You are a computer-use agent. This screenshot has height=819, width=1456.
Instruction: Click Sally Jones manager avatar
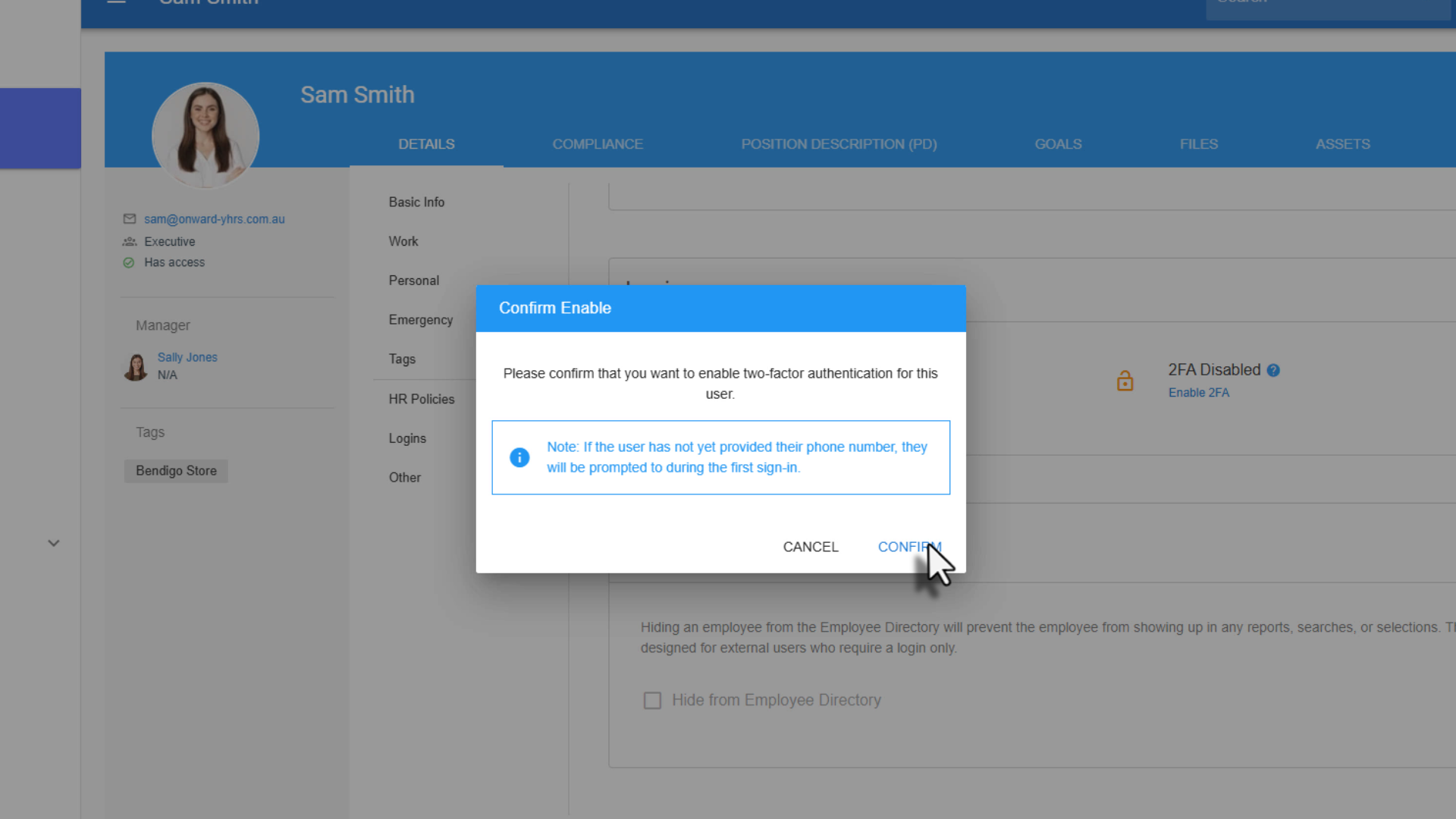pyautogui.click(x=136, y=366)
